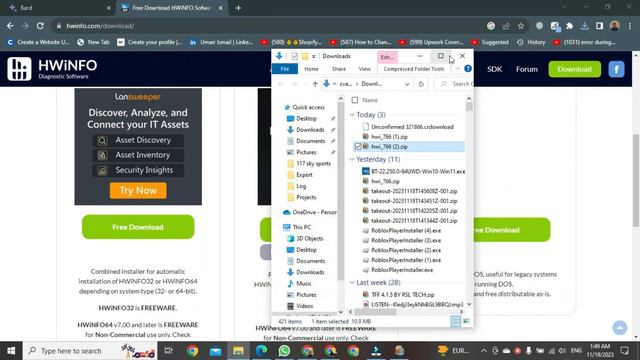
Task: Click the HWiNFO logo
Action: 52,69
